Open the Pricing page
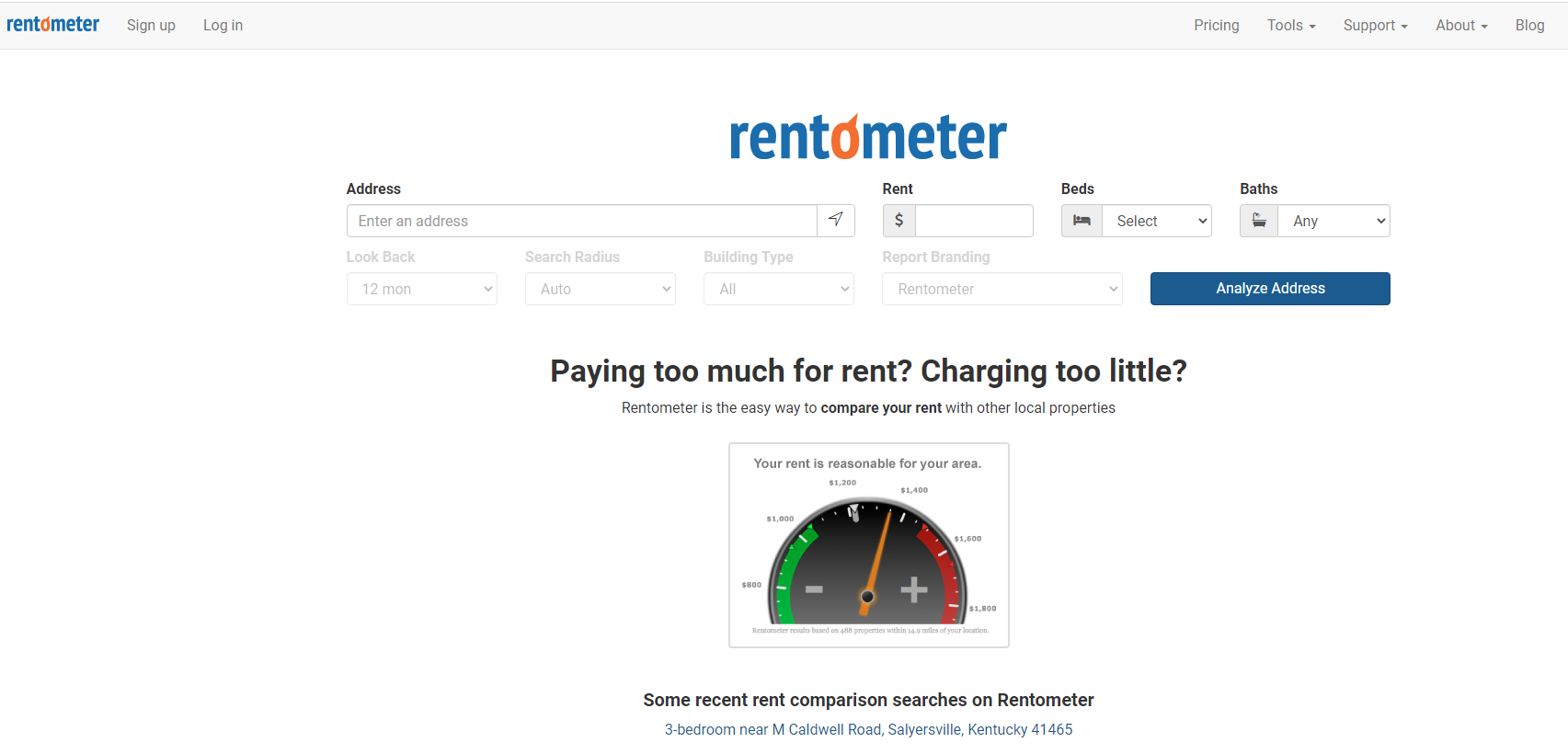The height and width of the screenshot is (754, 1568). click(1216, 26)
